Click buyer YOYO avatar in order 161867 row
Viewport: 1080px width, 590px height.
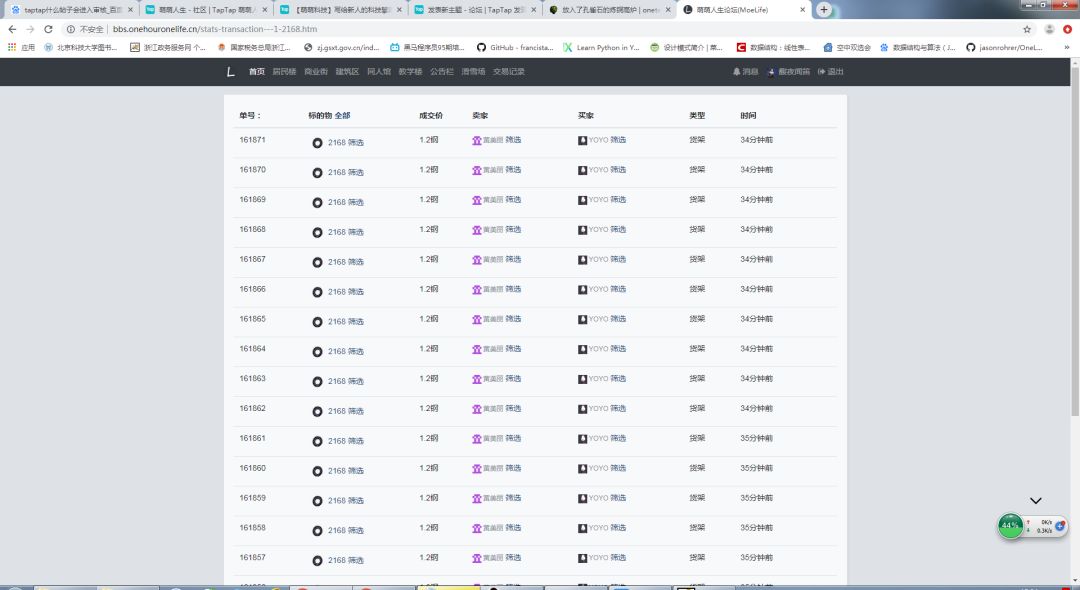[x=583, y=260]
